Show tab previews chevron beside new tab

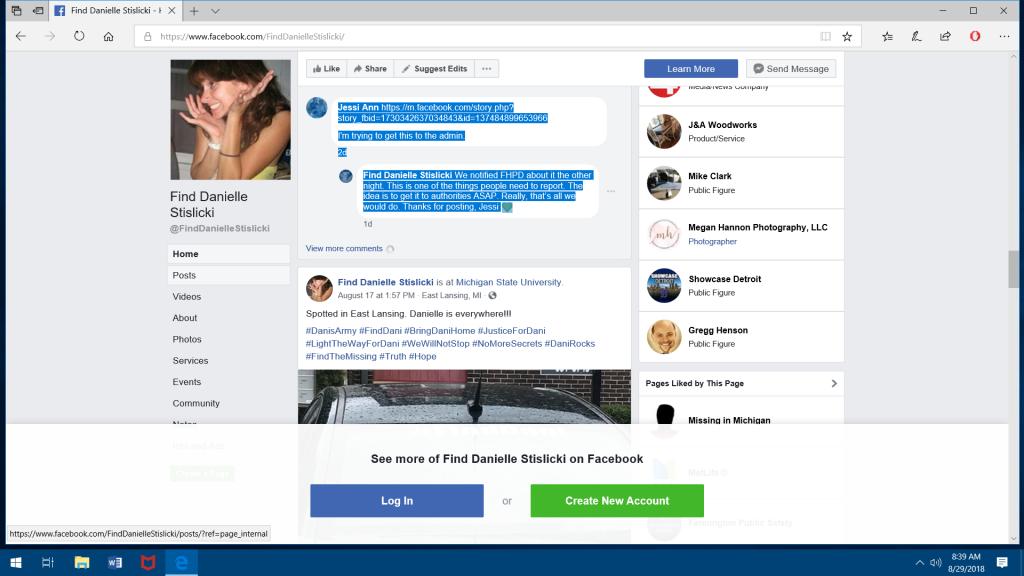[216, 10]
